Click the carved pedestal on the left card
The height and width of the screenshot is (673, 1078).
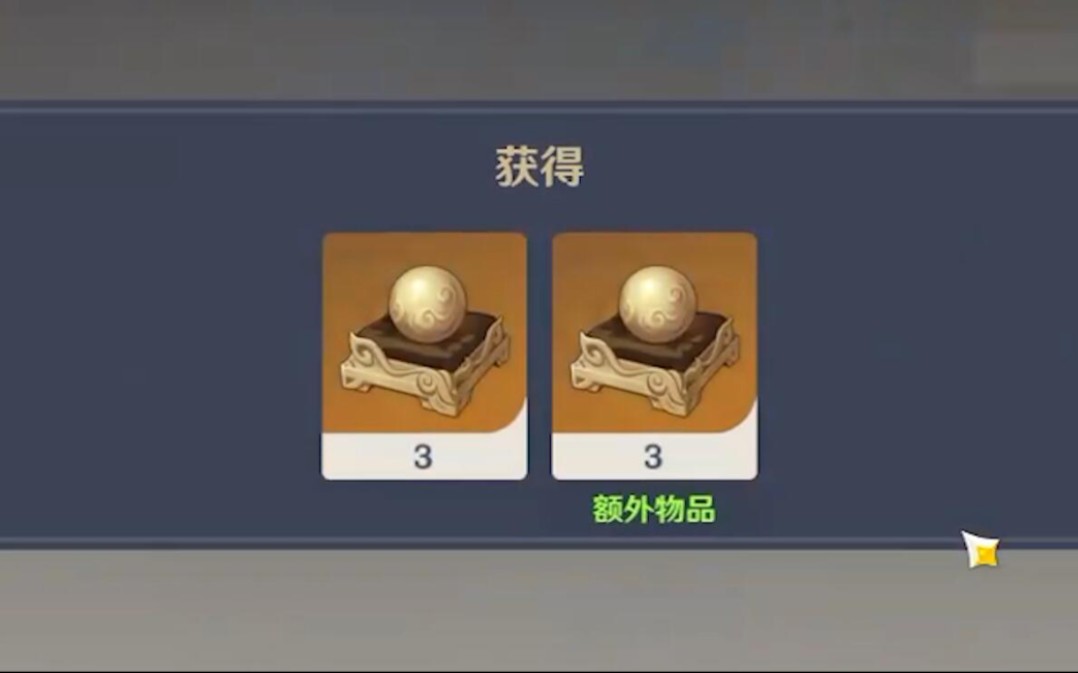coord(426,364)
